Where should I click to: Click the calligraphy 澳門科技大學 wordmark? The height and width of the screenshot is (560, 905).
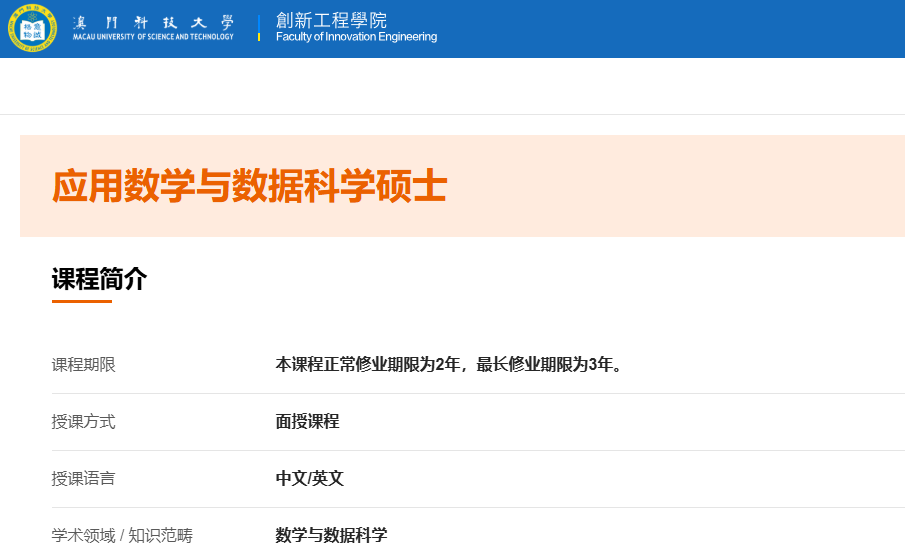[x=153, y=21]
